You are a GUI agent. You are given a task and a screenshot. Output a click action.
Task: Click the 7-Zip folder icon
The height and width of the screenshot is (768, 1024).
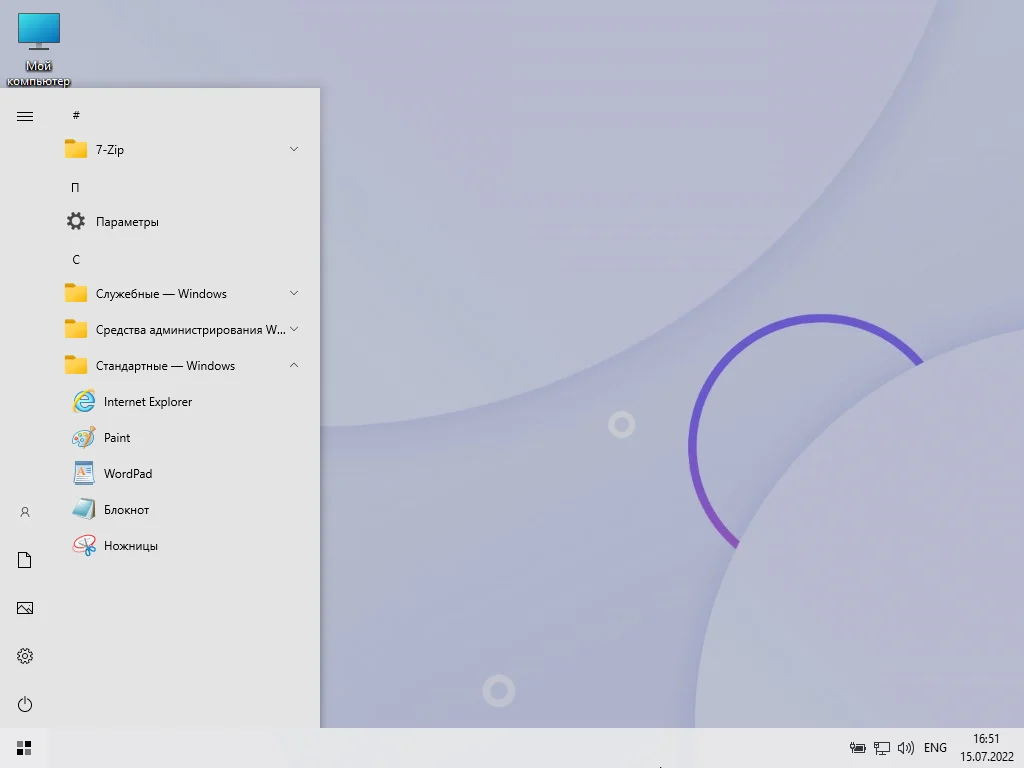pyautogui.click(x=76, y=149)
